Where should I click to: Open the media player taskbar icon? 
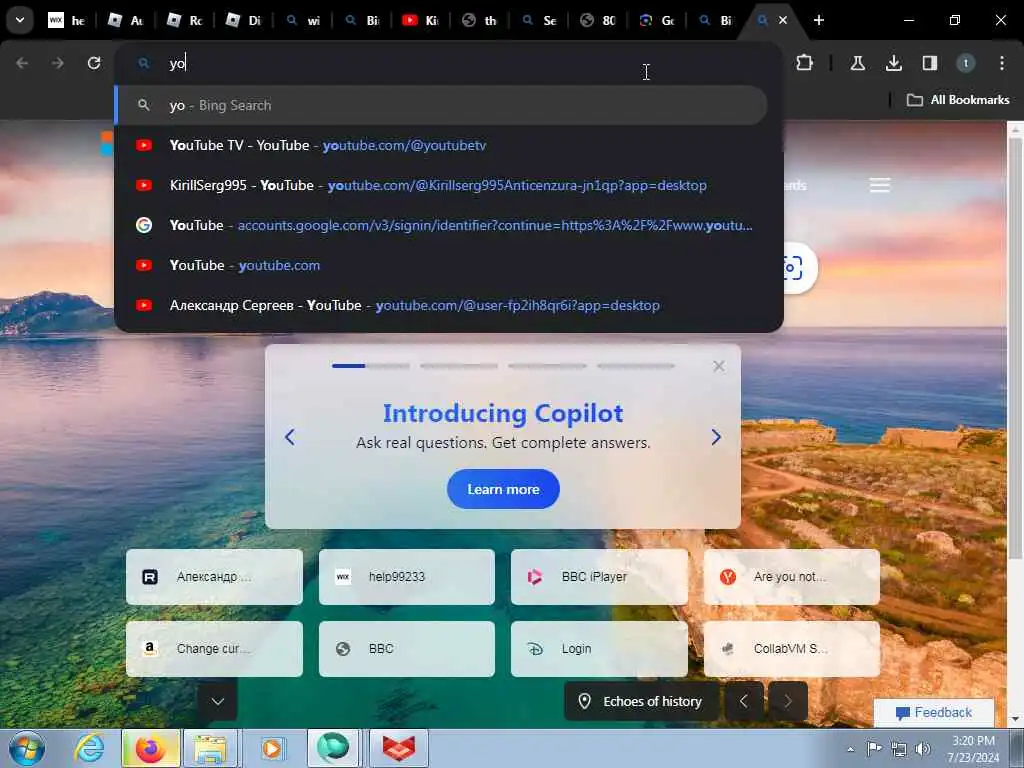click(271, 748)
